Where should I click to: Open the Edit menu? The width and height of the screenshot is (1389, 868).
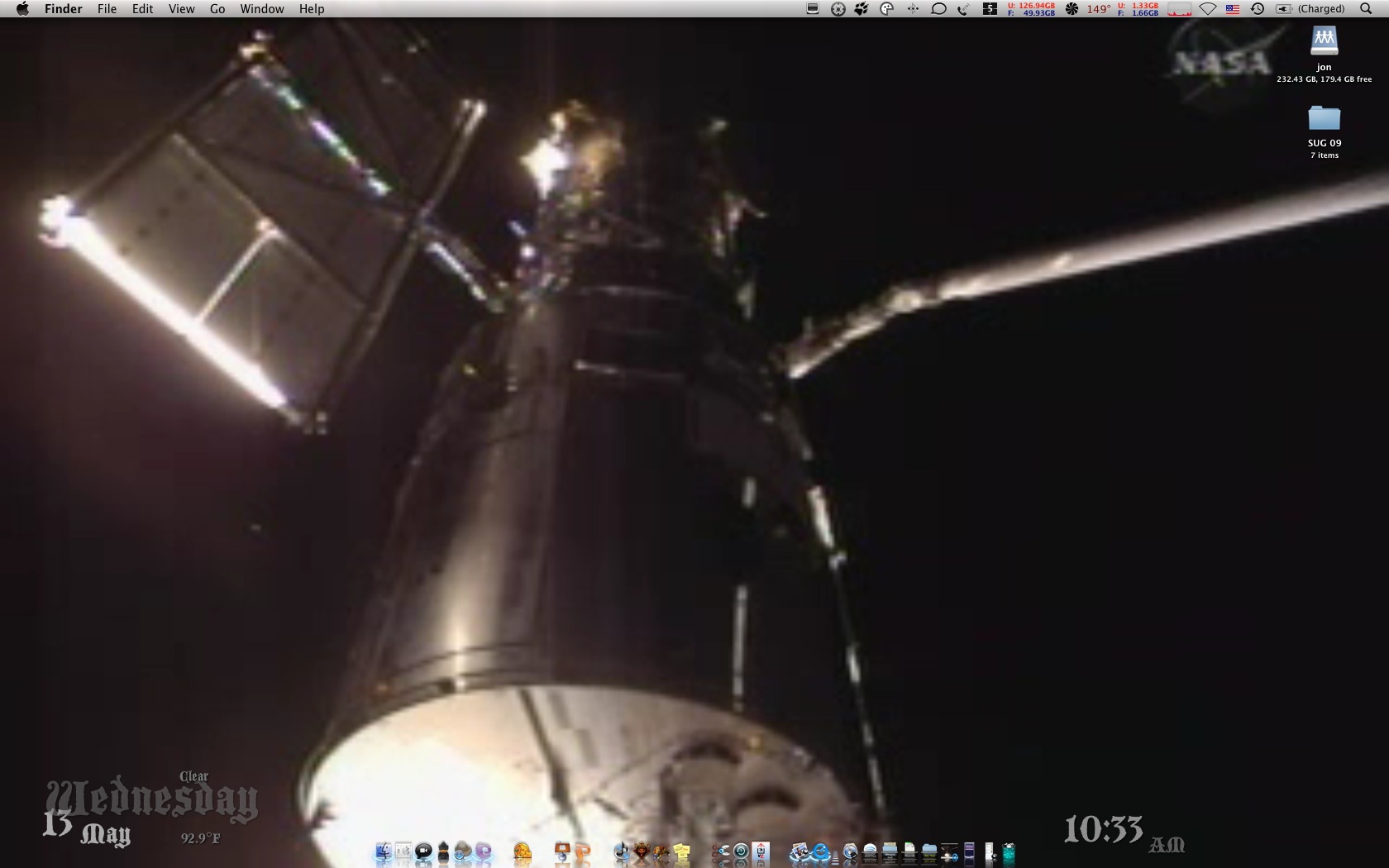[142, 9]
